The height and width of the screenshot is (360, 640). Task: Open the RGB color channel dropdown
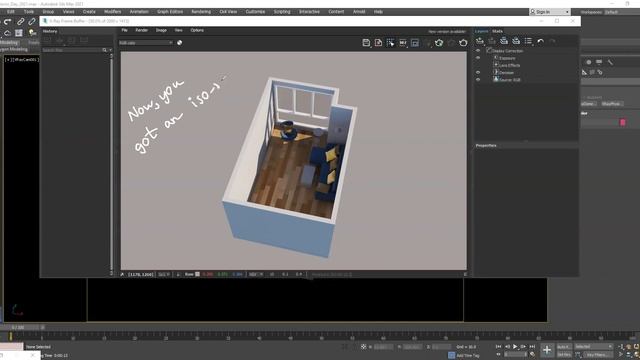tap(146, 42)
